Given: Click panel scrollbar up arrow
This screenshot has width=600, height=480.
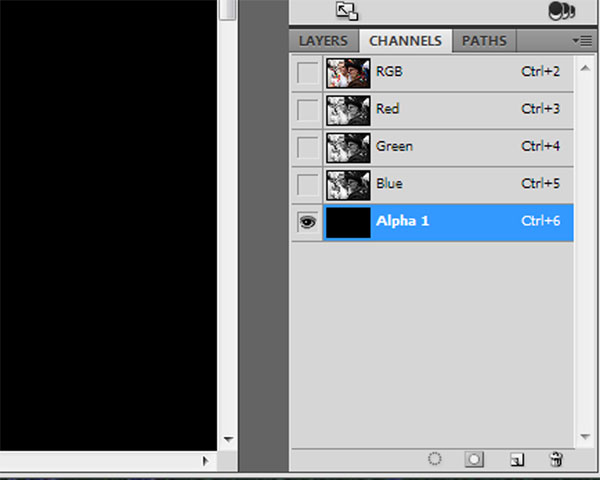Looking at the screenshot, I should tap(585, 68).
